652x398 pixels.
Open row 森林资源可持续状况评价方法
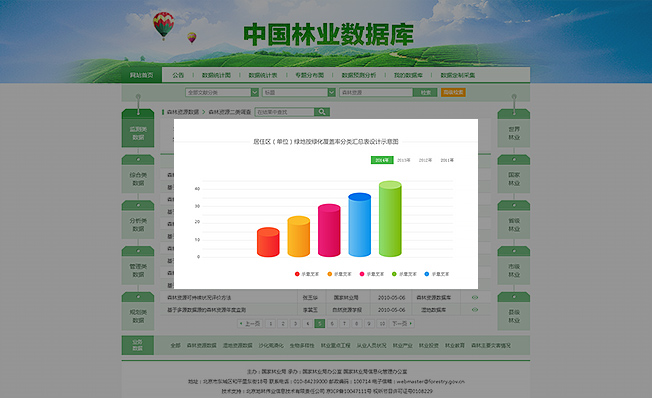199,298
